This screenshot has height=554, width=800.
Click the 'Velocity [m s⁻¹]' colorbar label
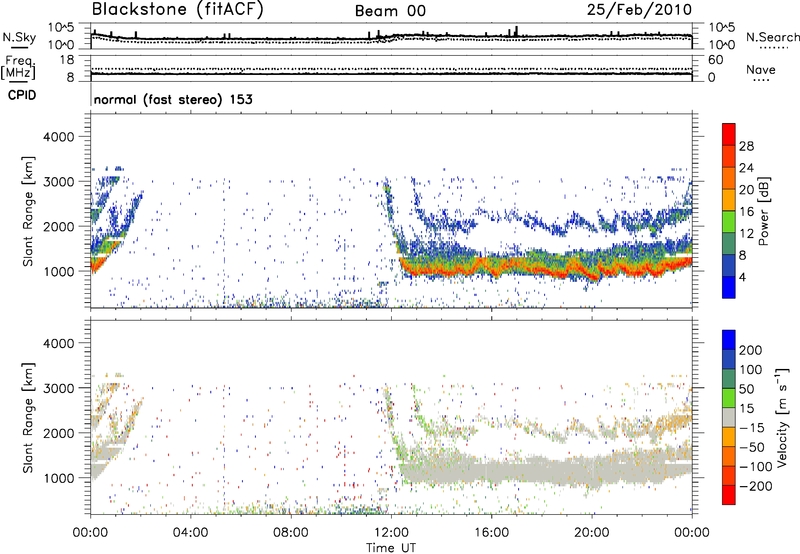(x=782, y=417)
